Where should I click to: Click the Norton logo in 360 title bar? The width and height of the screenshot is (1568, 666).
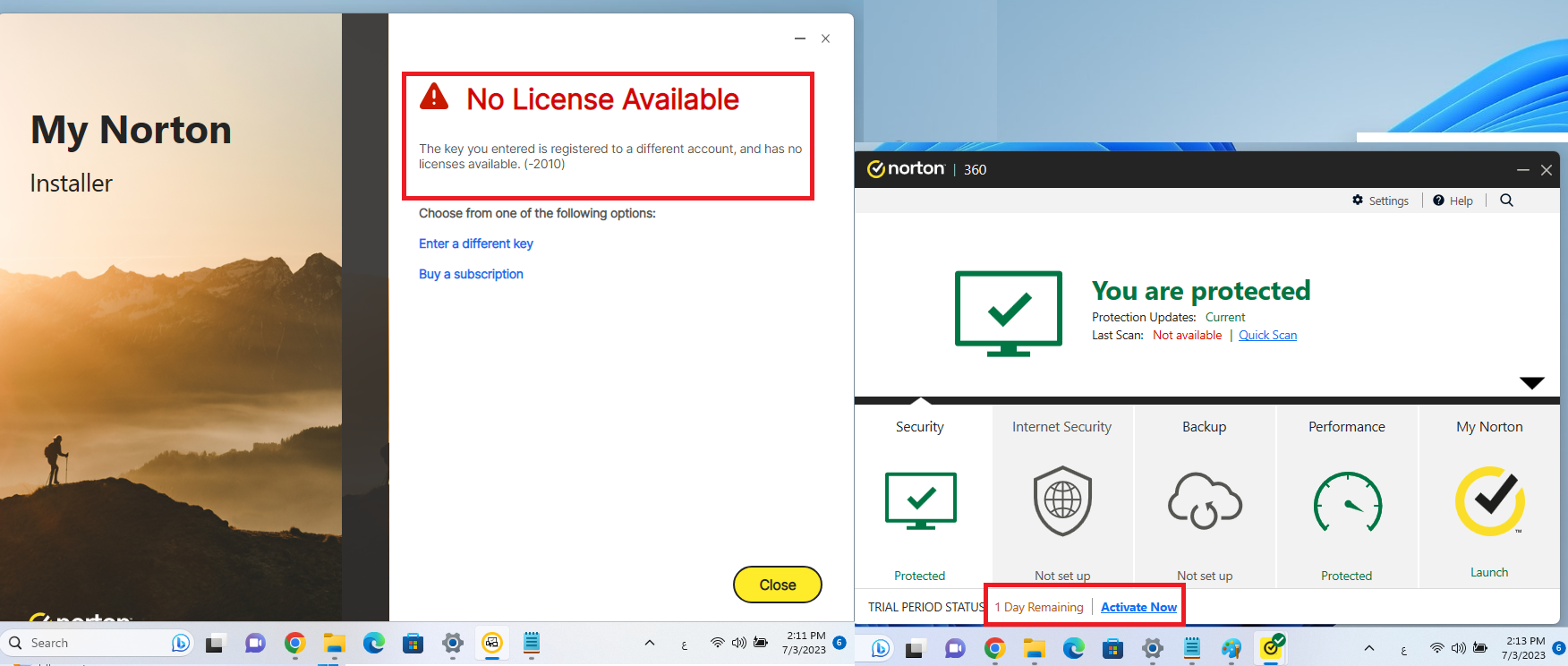pyautogui.click(x=906, y=169)
